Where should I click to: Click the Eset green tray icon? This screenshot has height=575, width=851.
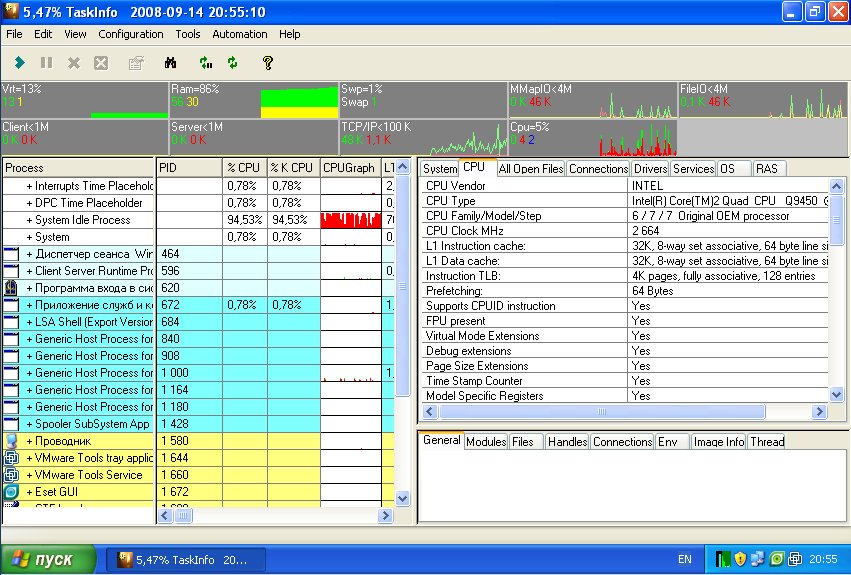(x=777, y=559)
